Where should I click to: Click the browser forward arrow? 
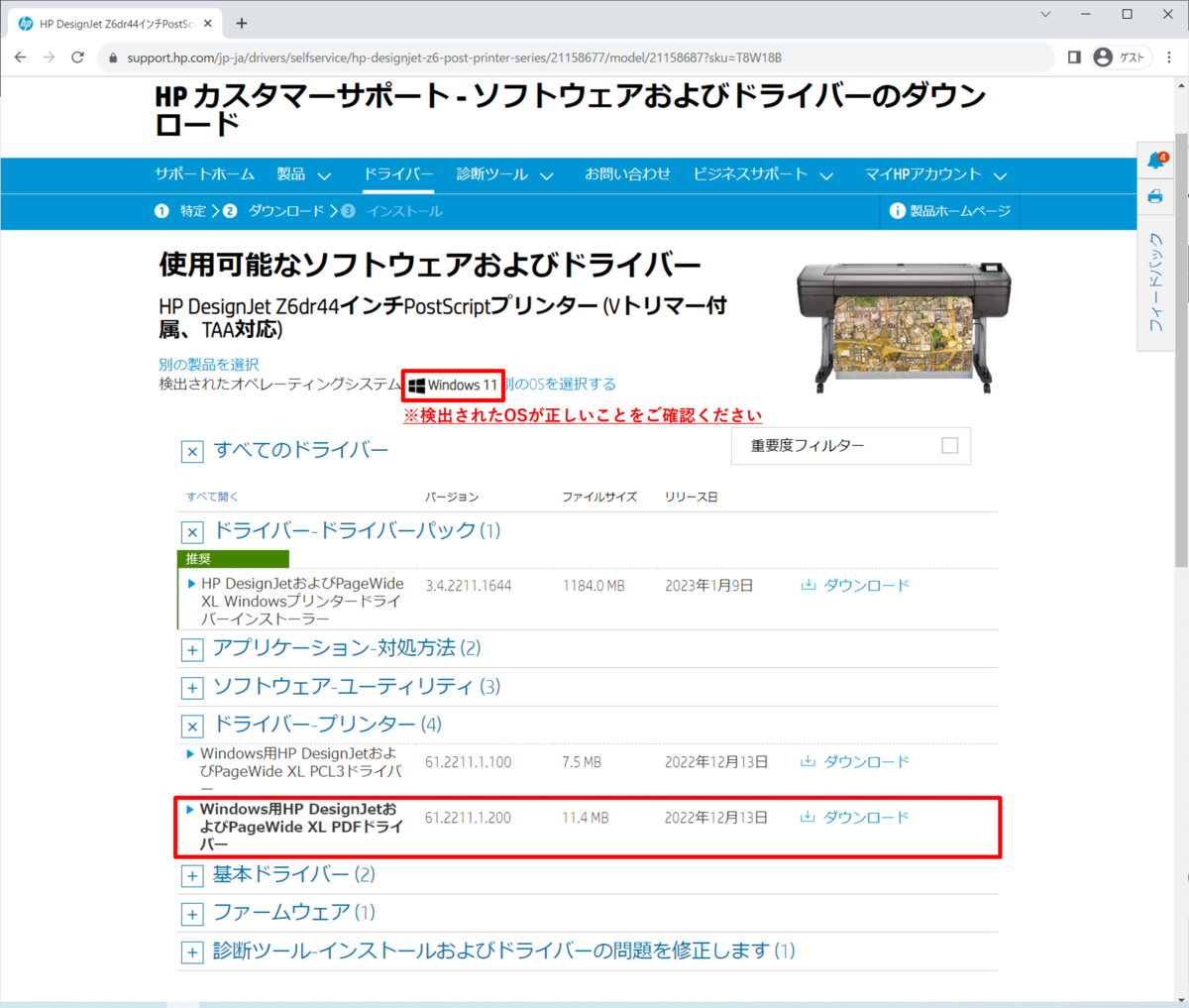point(49,57)
